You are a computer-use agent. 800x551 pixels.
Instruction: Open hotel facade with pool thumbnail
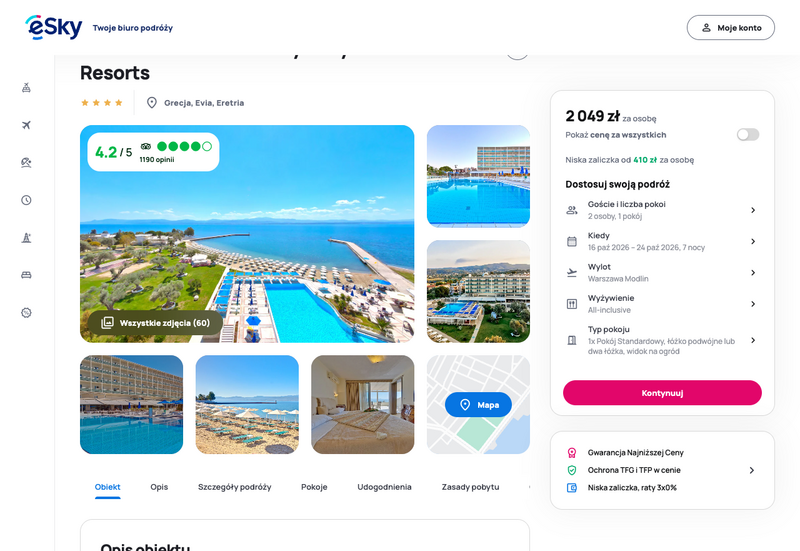(132, 405)
